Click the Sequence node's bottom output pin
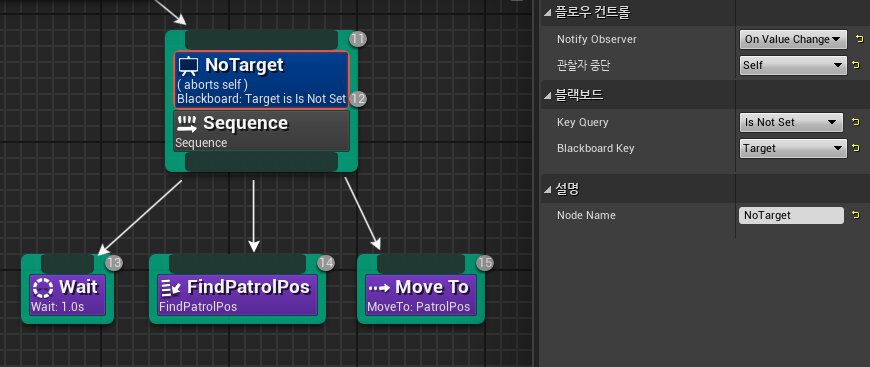The height and width of the screenshot is (367, 870). [x=261, y=162]
